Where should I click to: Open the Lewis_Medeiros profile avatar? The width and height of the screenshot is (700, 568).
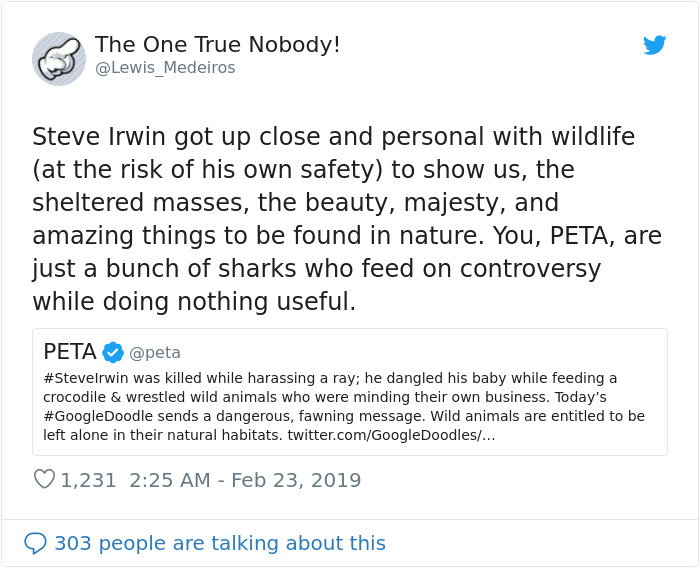[59, 58]
